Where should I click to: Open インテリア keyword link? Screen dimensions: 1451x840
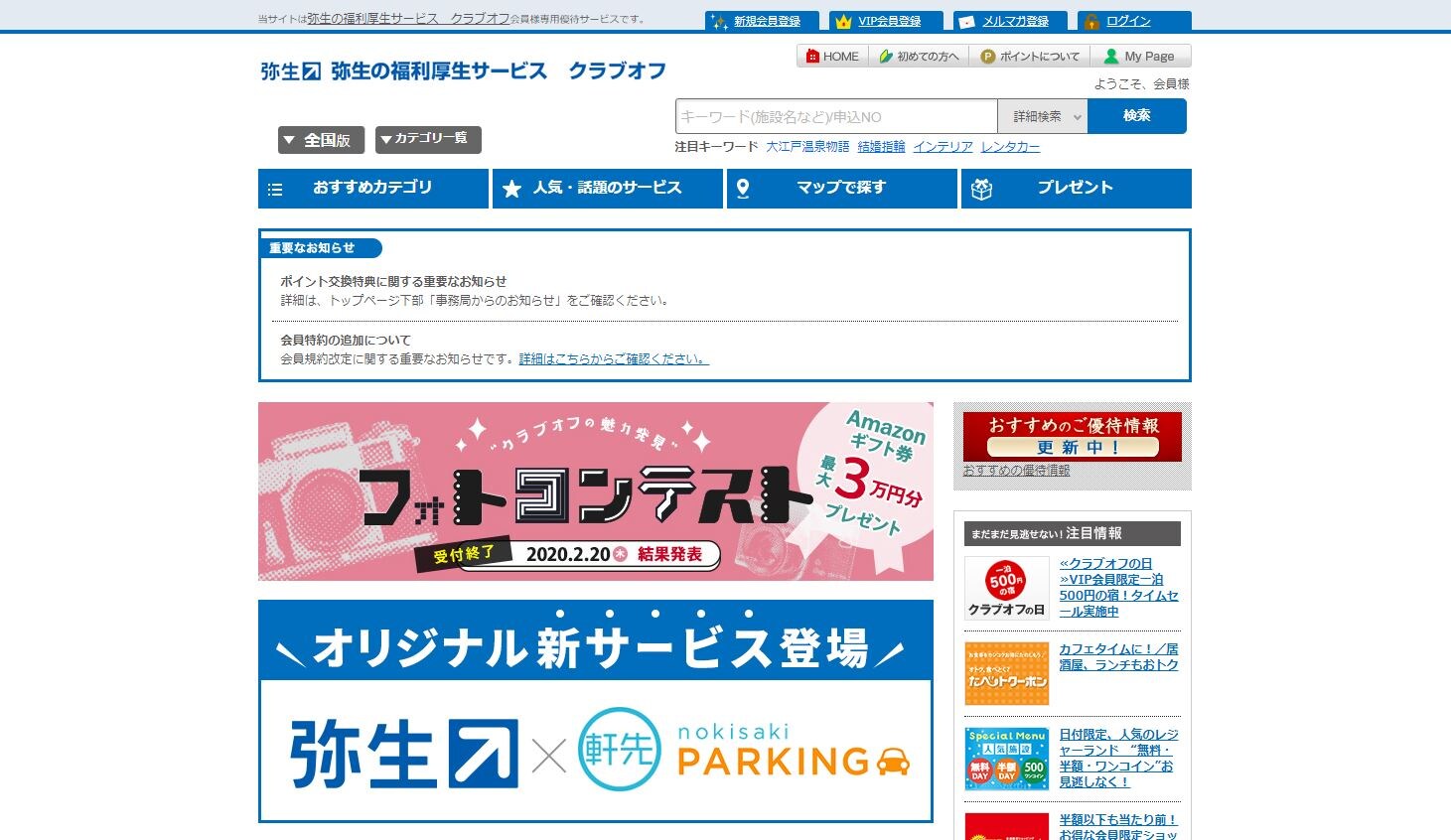click(x=943, y=146)
